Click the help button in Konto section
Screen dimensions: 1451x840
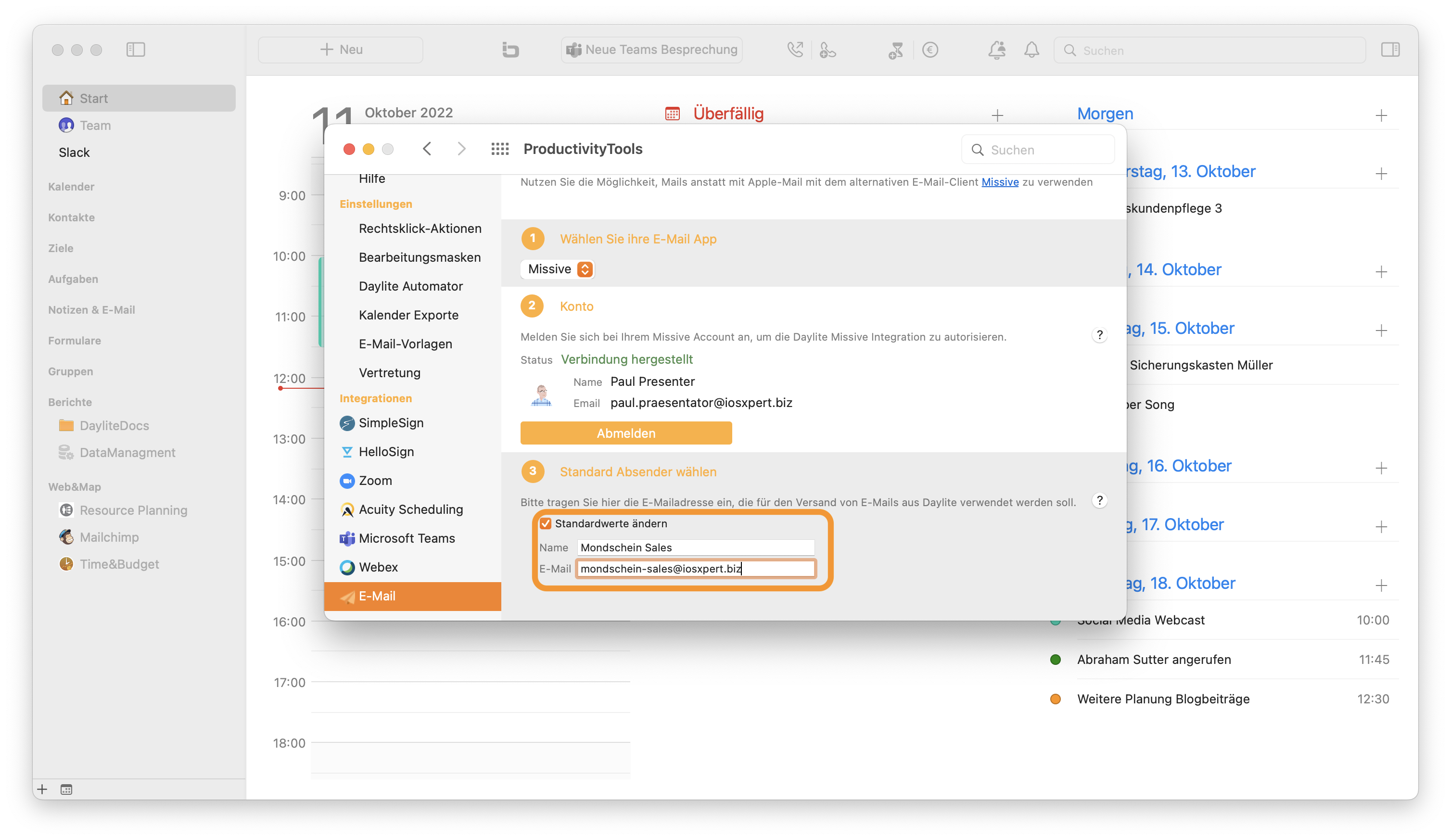point(1099,335)
